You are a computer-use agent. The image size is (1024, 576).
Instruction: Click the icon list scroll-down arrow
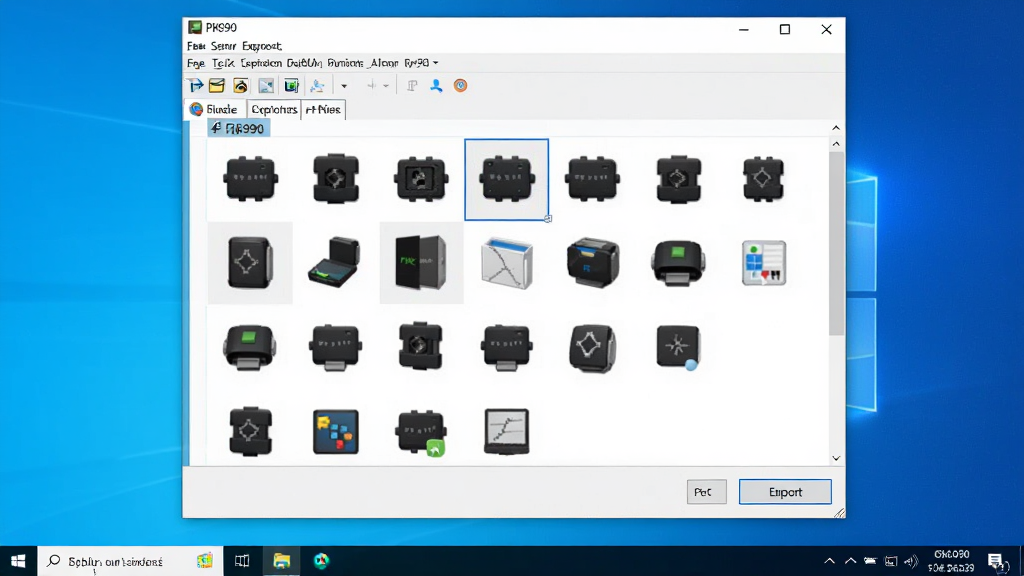tap(836, 458)
